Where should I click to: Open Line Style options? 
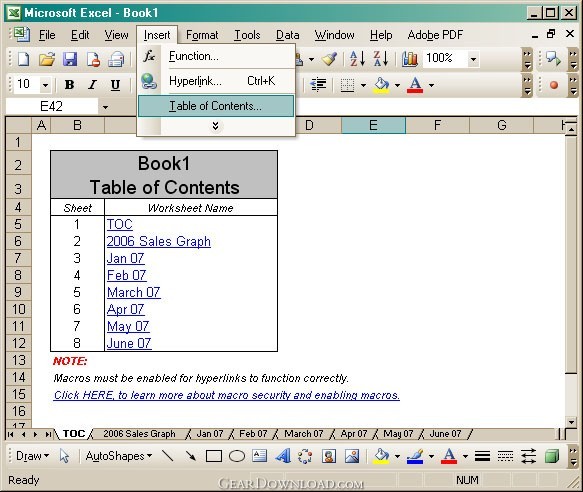click(482, 456)
